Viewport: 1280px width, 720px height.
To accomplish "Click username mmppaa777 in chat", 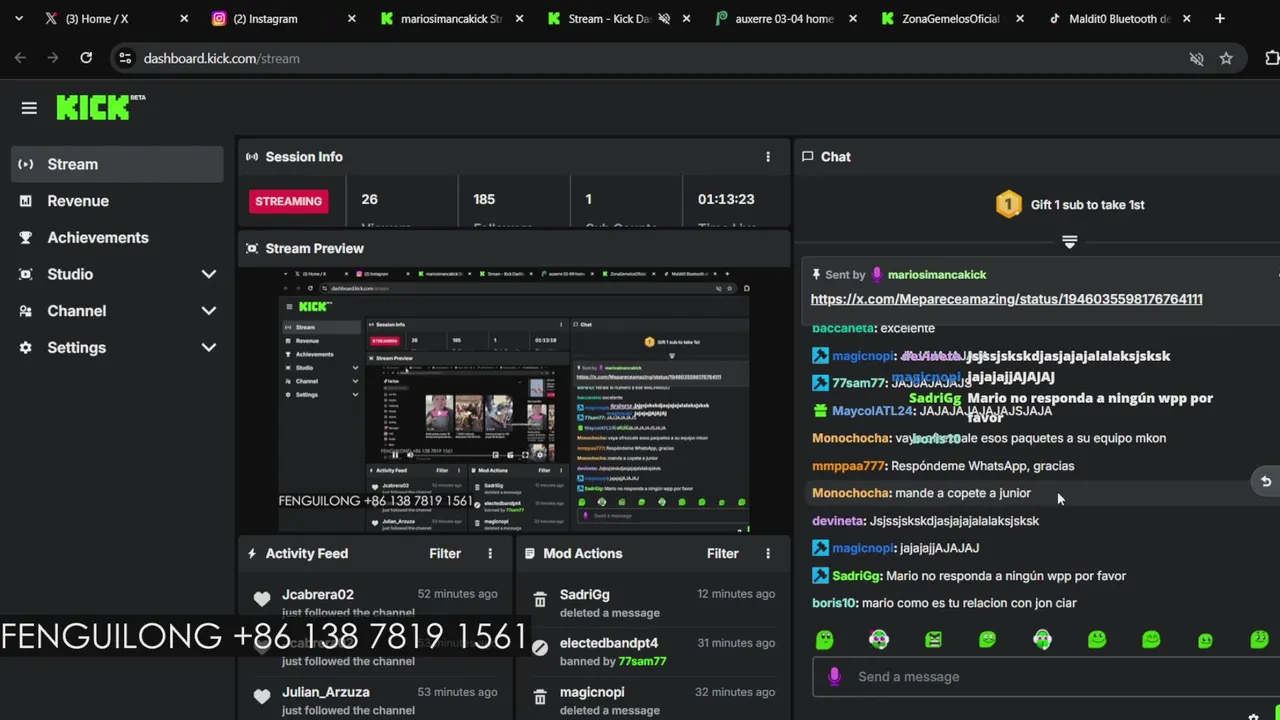I will pos(848,466).
